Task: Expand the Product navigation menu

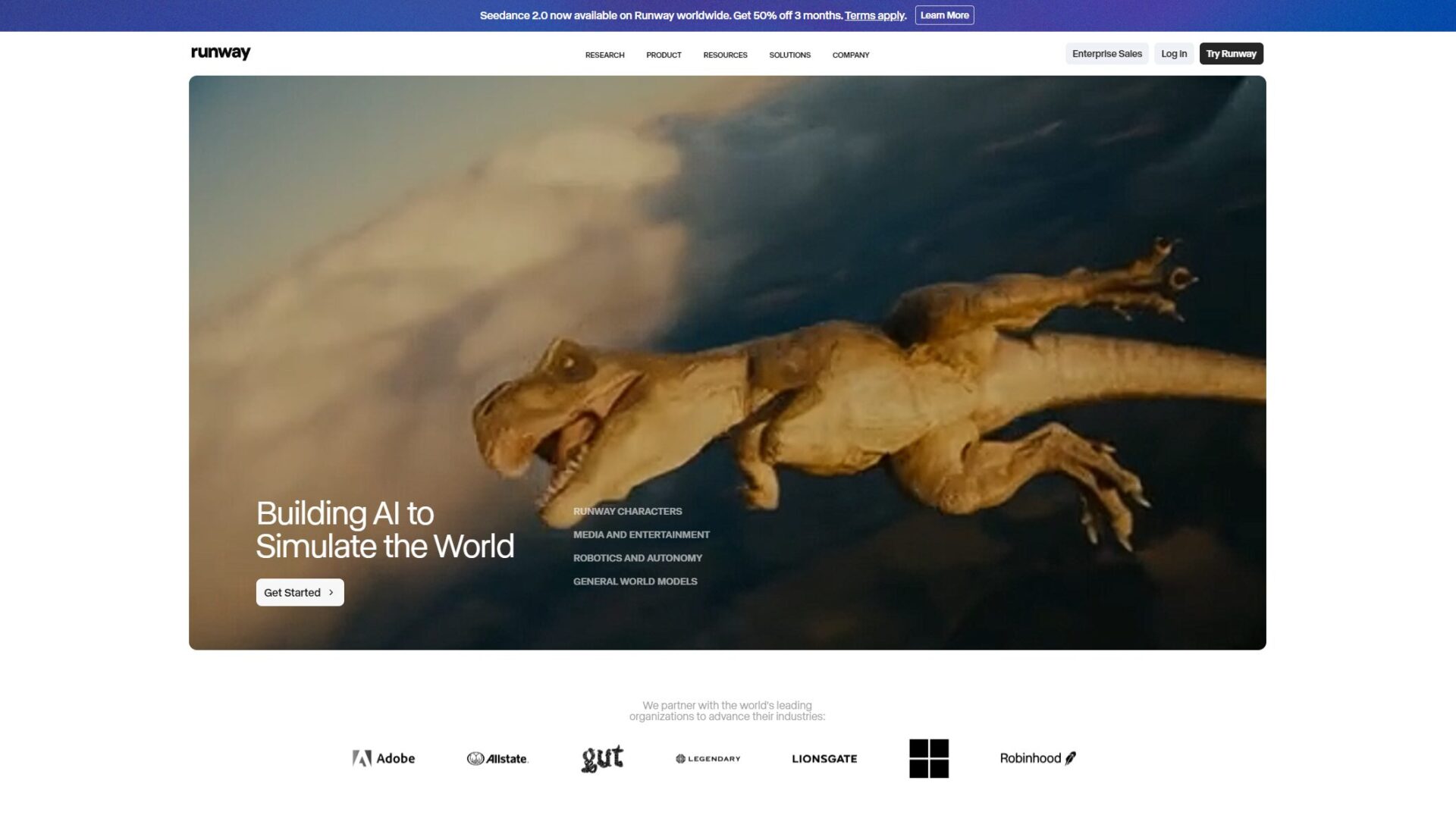Action: (x=664, y=55)
